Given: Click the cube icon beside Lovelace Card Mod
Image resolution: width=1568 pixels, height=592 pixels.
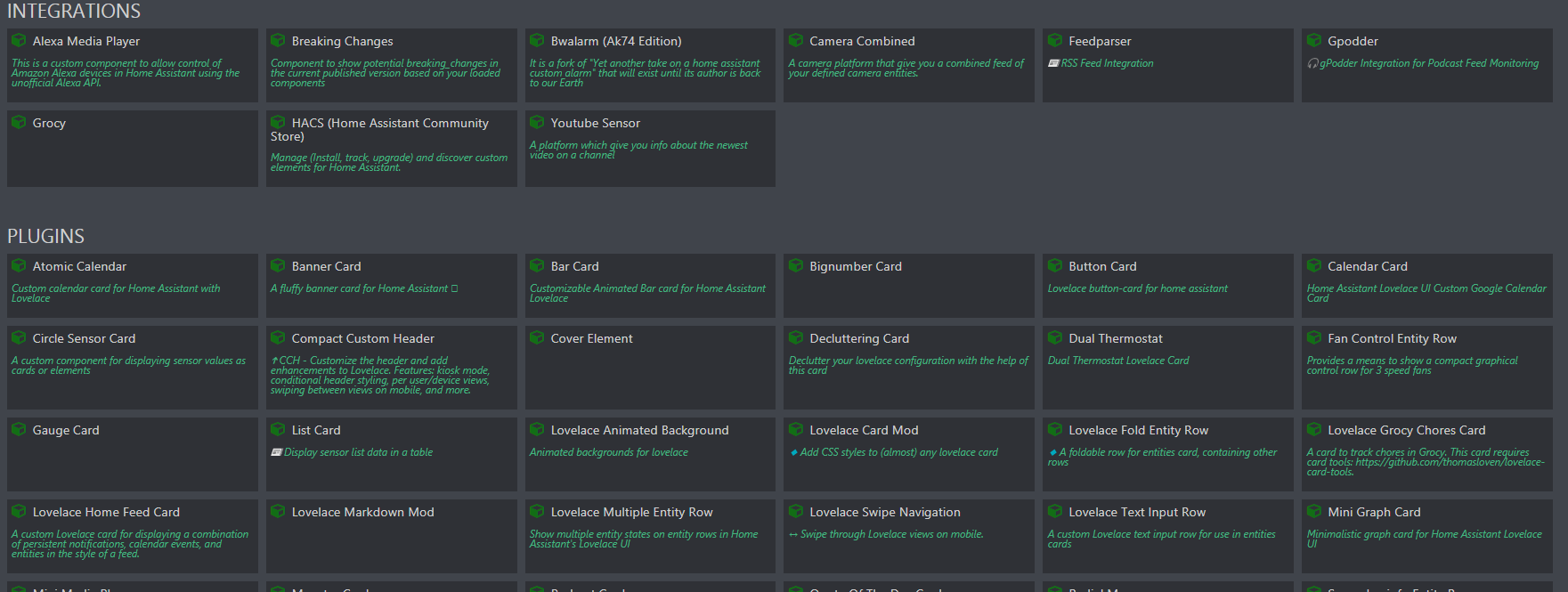Looking at the screenshot, I should [x=796, y=429].
